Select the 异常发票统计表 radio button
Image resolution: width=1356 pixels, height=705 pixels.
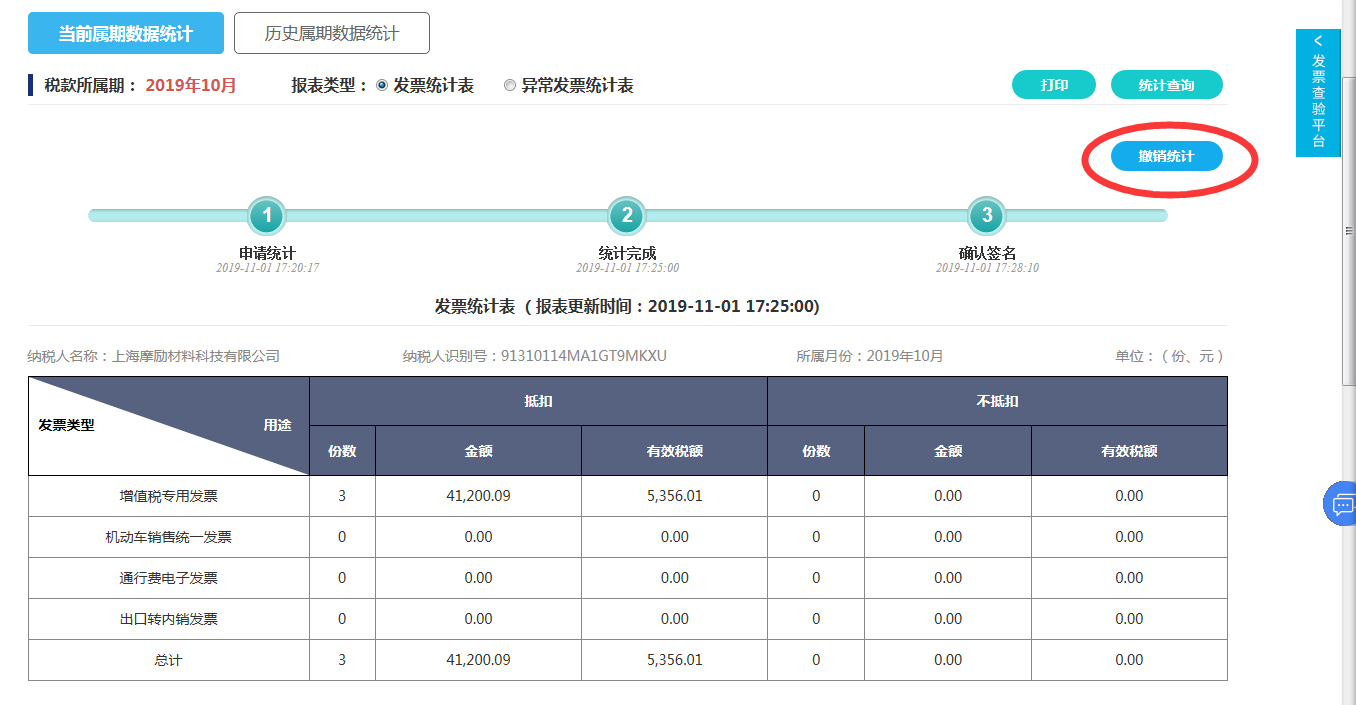510,86
